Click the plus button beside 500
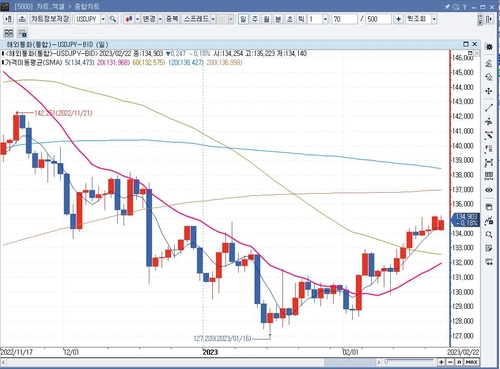The image size is (500, 369). (398, 19)
